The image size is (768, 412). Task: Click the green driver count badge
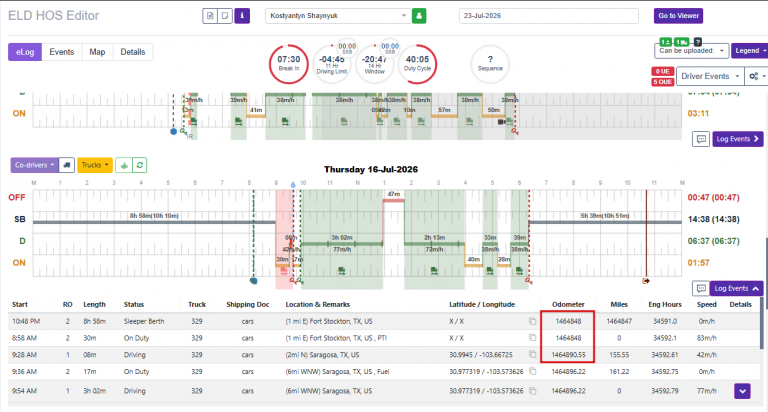point(666,42)
